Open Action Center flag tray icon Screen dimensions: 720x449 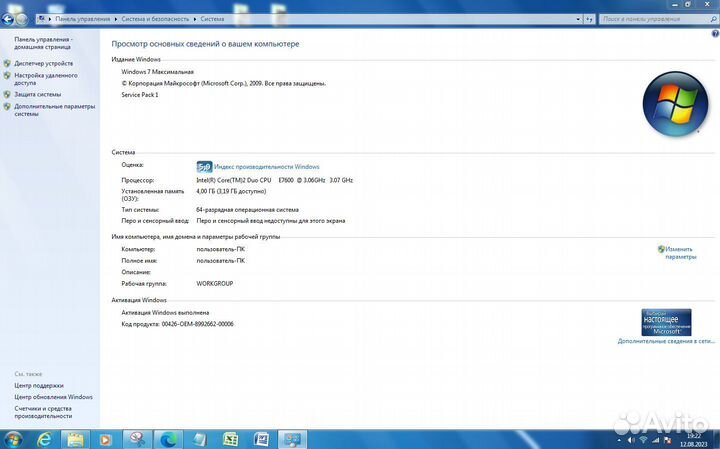click(667, 441)
